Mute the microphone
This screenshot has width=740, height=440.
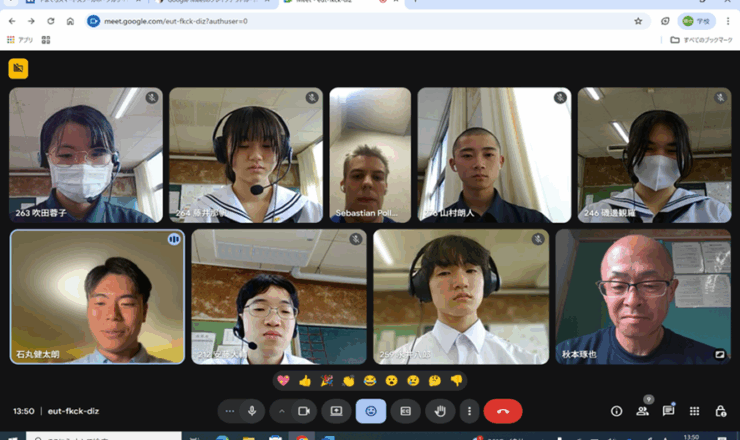pyautogui.click(x=252, y=411)
